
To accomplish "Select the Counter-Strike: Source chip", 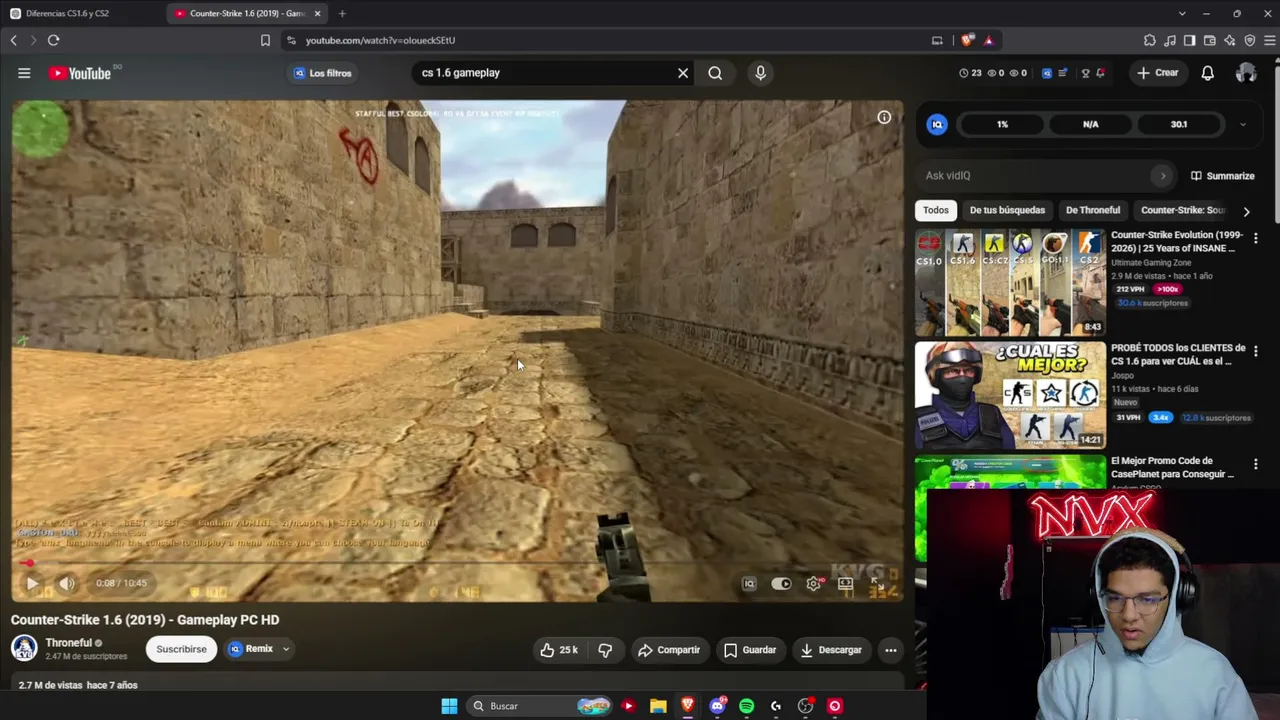I will (1183, 210).
